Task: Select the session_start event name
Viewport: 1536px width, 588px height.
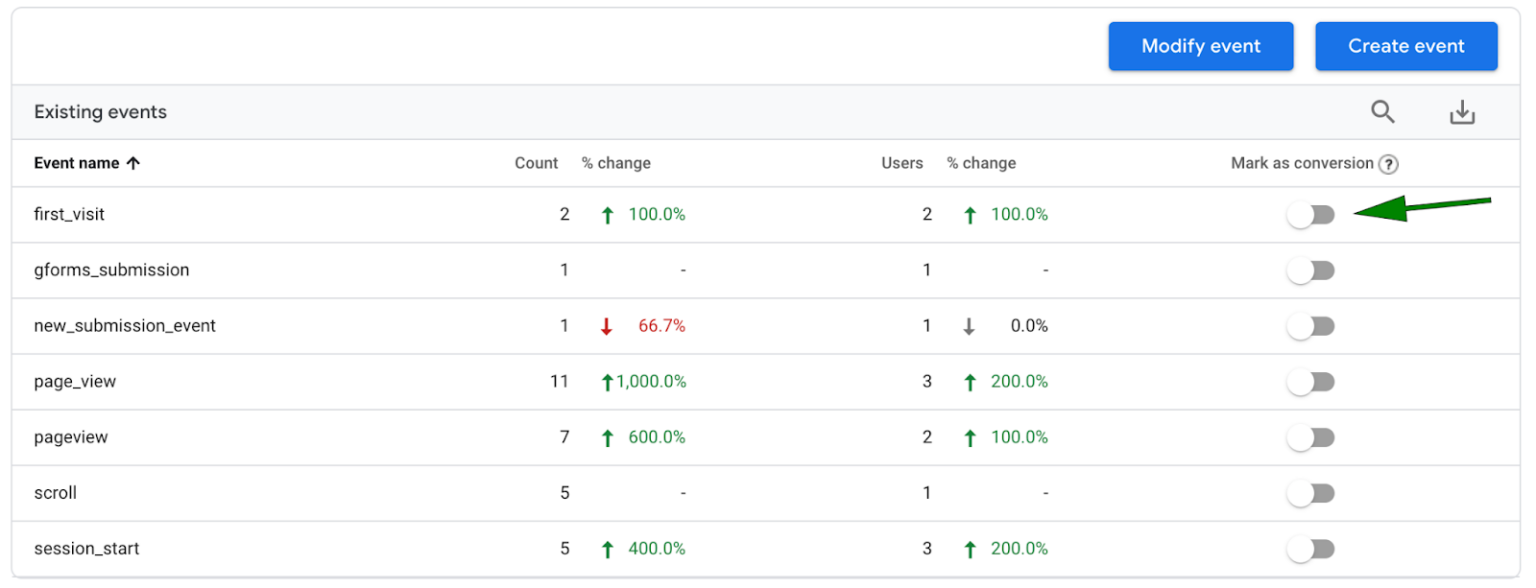Action: coord(86,548)
